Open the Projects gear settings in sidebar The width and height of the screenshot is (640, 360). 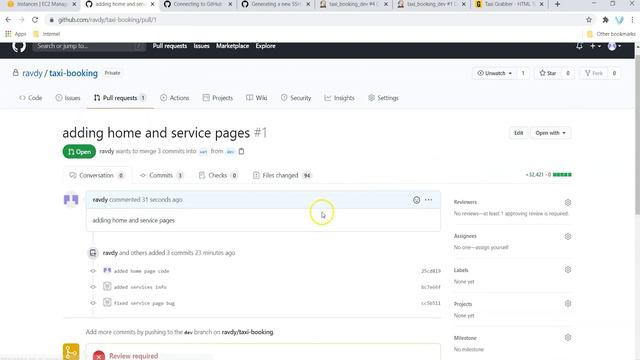(568, 304)
